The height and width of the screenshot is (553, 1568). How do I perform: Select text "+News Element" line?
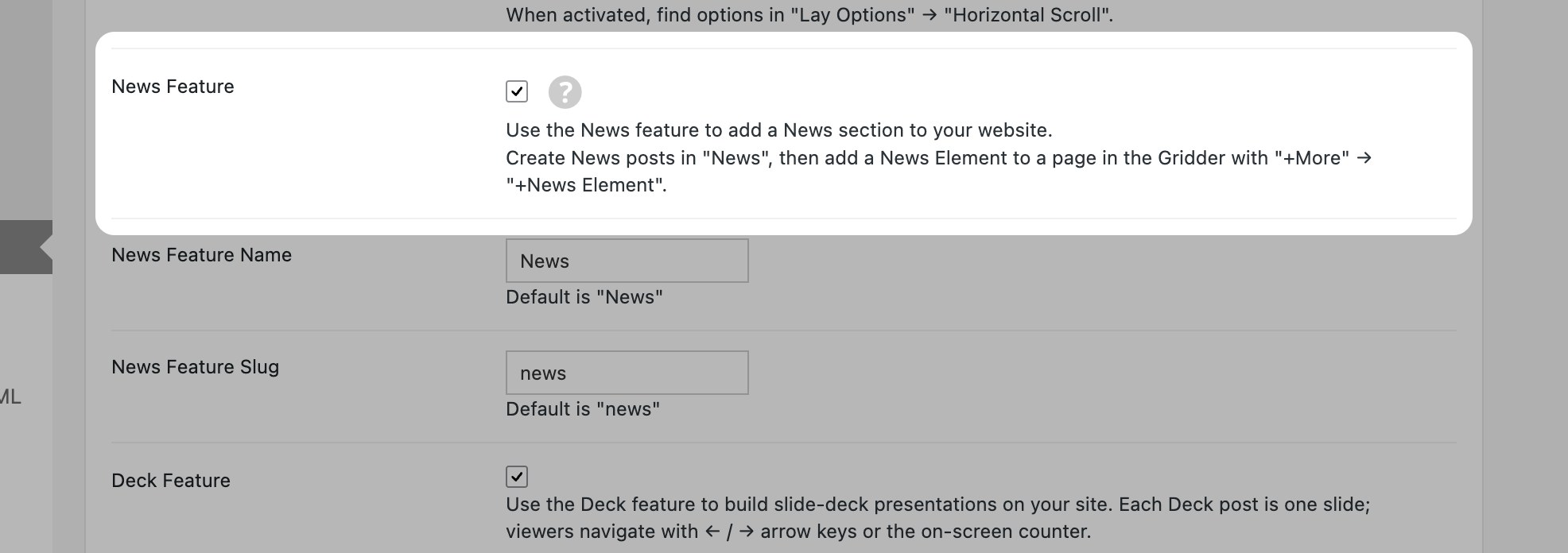pyautogui.click(x=586, y=185)
